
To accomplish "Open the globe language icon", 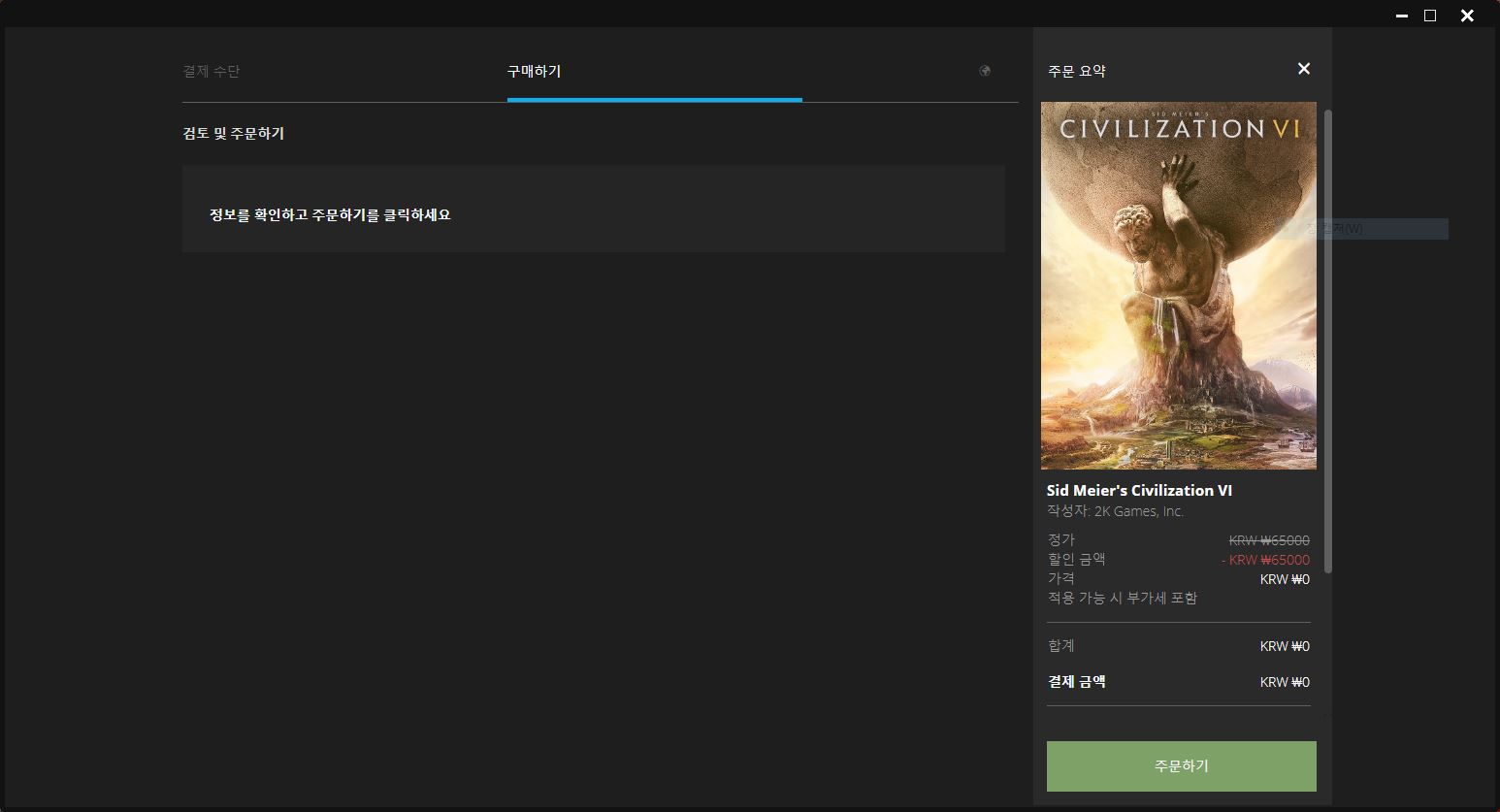I will point(985,71).
